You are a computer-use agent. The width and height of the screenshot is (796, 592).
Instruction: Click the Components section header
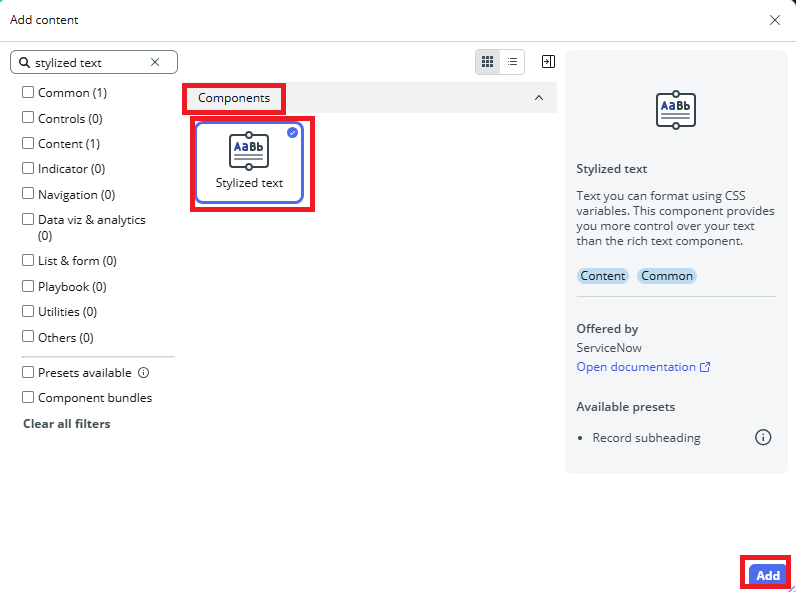(x=234, y=98)
